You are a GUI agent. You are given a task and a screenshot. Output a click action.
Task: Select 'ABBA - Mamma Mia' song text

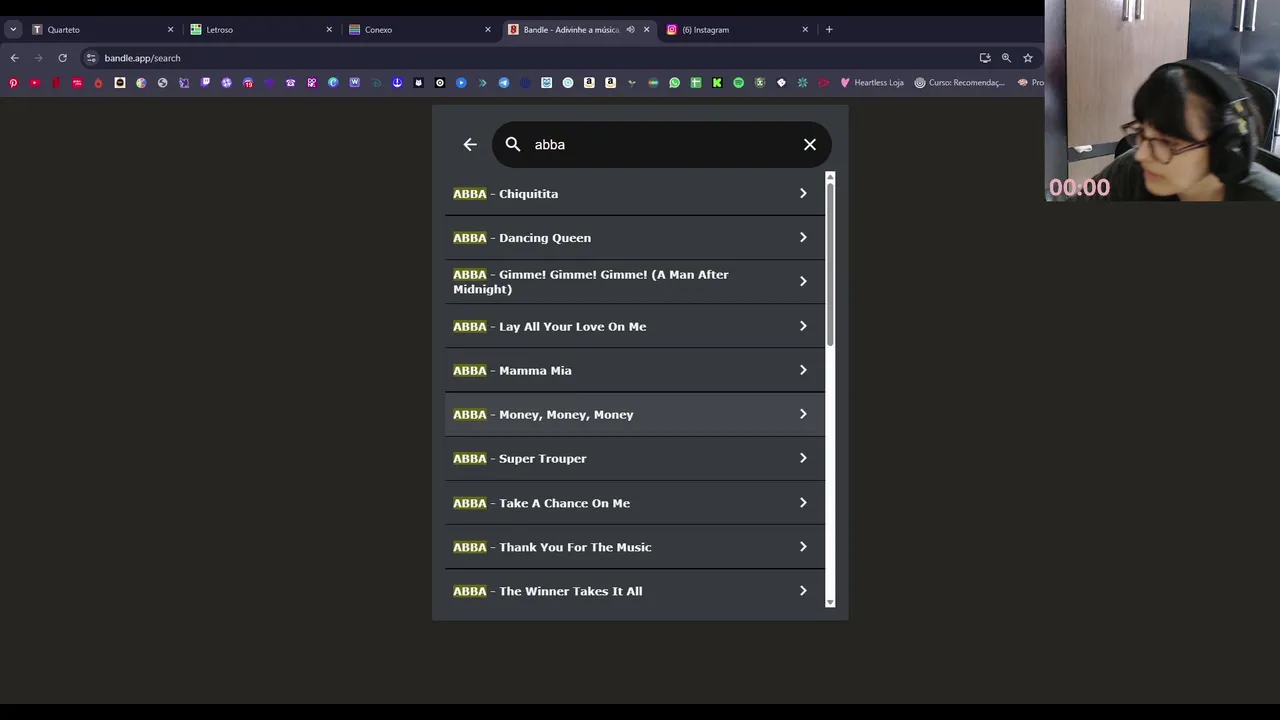click(513, 371)
